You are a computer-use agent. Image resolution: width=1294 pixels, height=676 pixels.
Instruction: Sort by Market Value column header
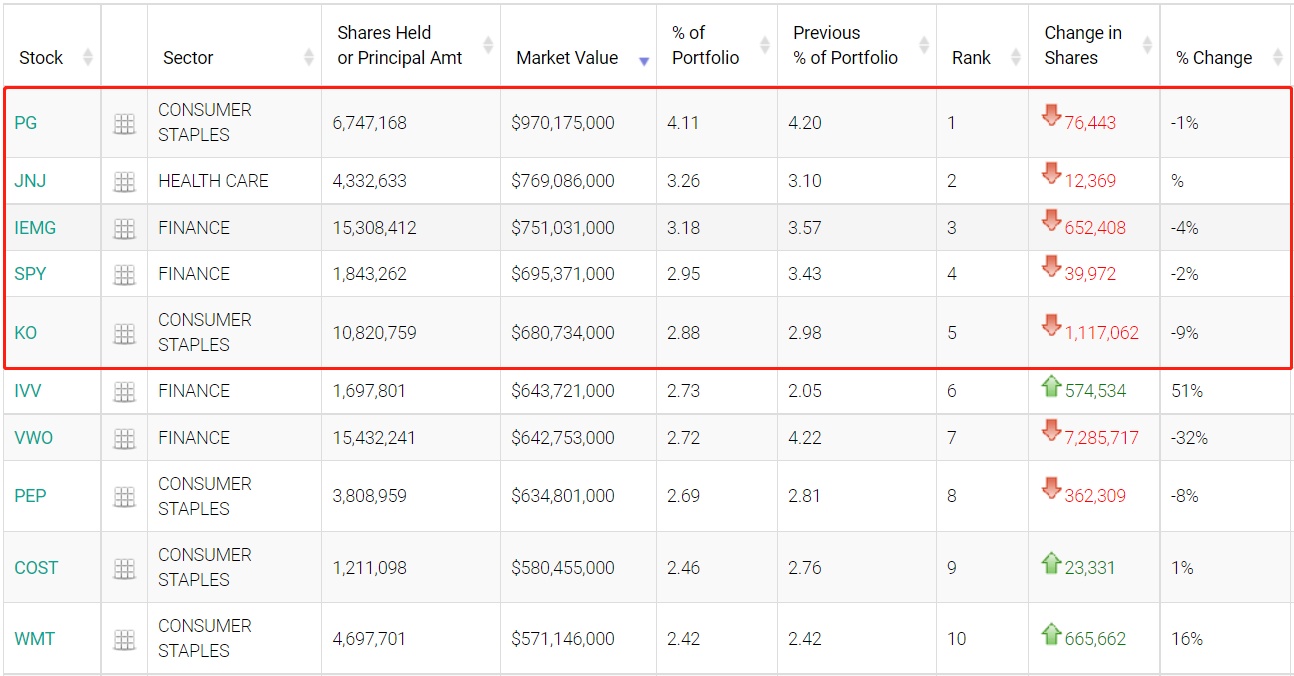(567, 58)
